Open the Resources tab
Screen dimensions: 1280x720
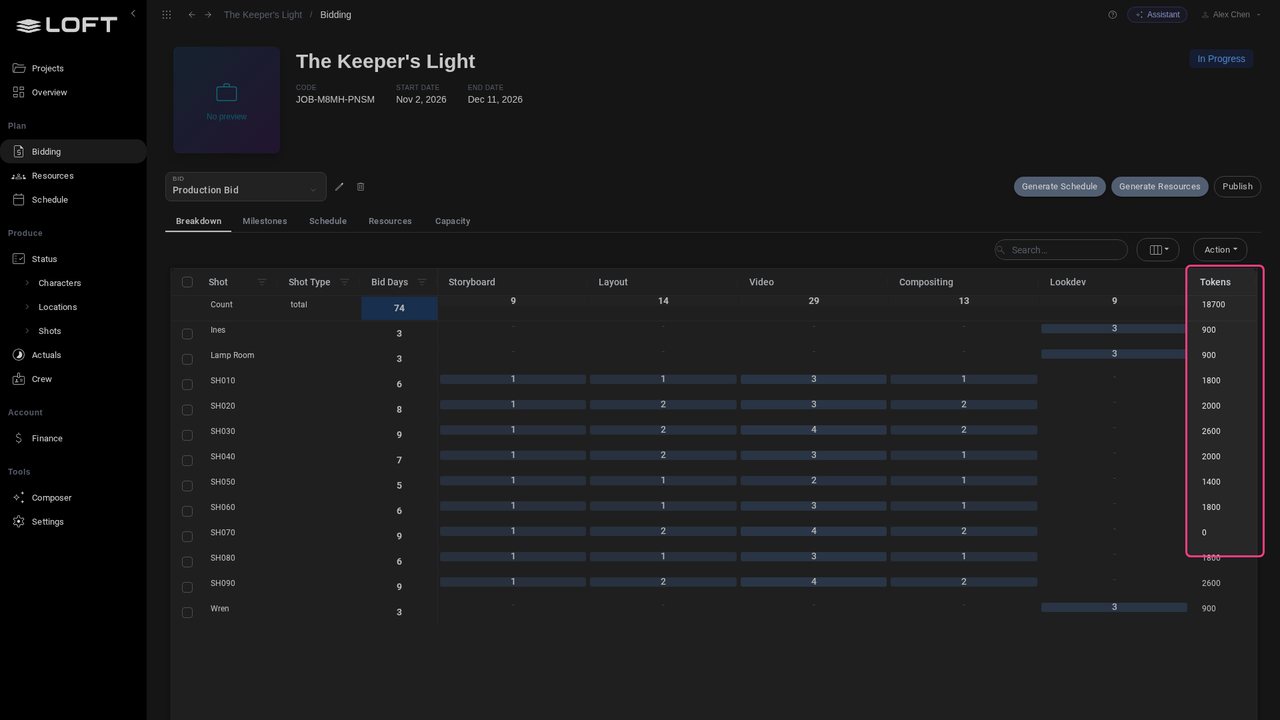coord(390,221)
